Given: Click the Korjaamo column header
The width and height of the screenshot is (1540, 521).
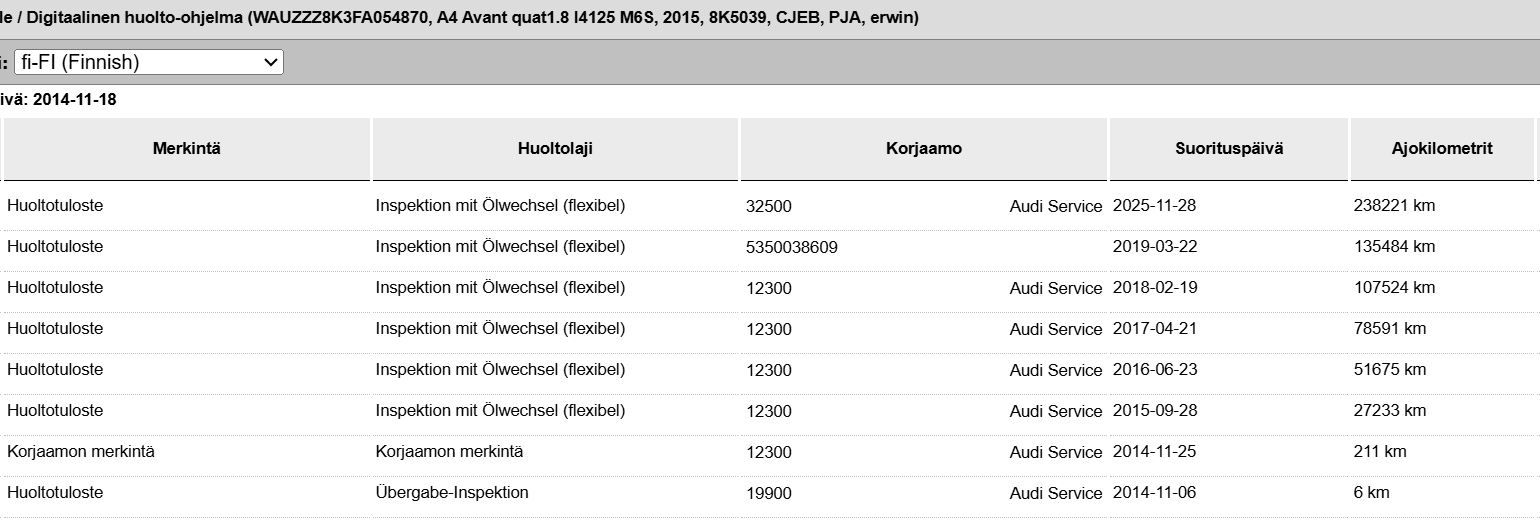Looking at the screenshot, I should (924, 149).
